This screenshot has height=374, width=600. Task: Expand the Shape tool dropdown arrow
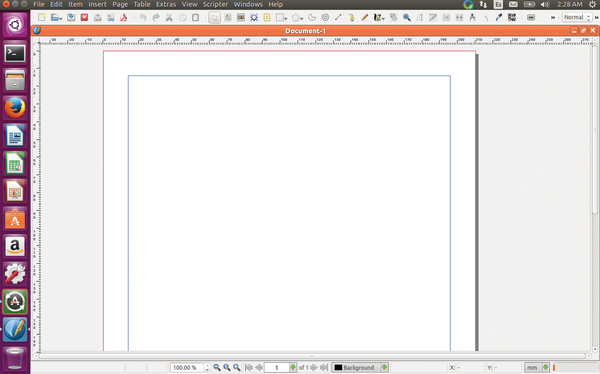click(x=286, y=18)
